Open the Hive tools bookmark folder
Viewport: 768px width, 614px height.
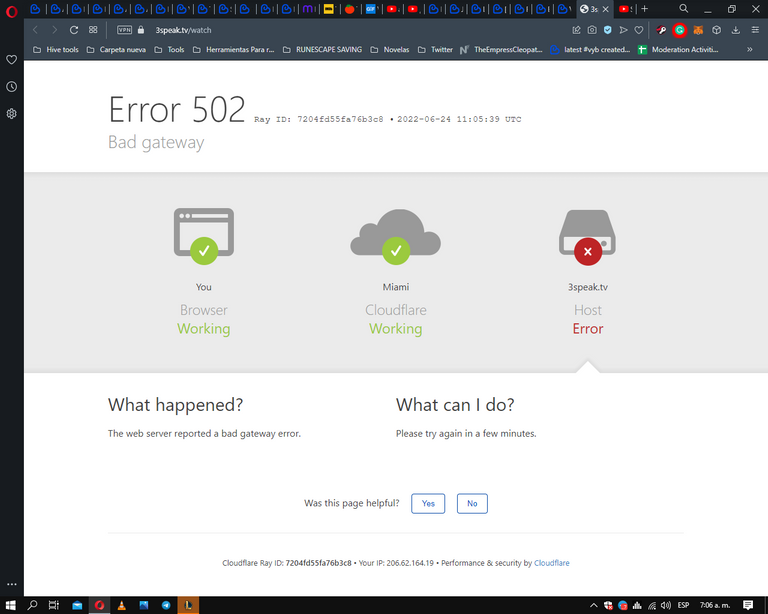[55, 49]
